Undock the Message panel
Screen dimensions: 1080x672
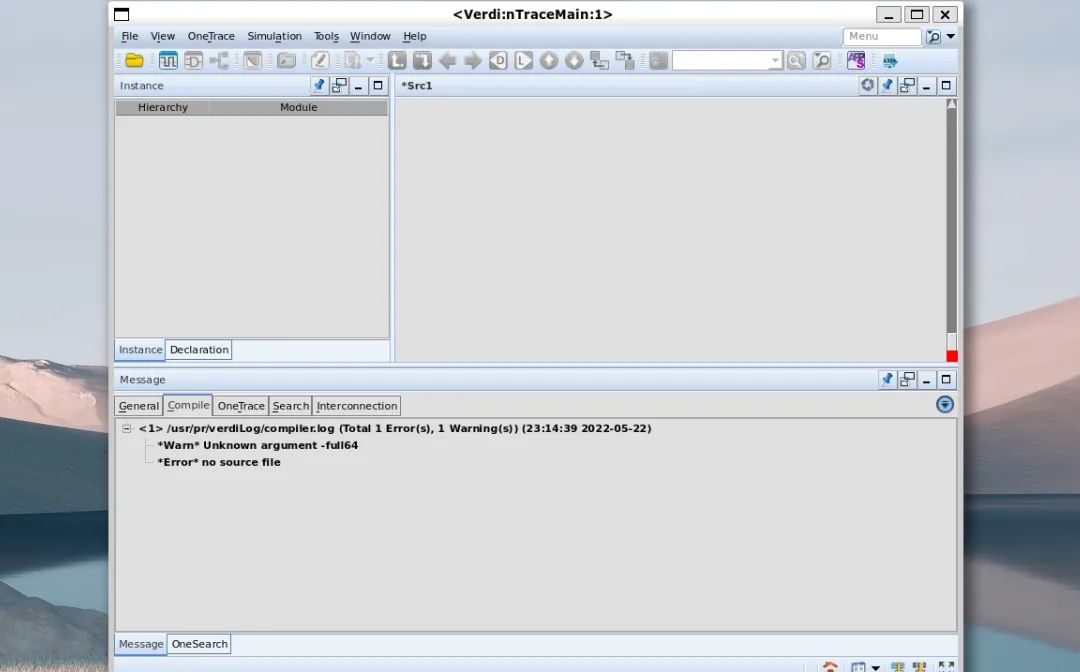907,379
